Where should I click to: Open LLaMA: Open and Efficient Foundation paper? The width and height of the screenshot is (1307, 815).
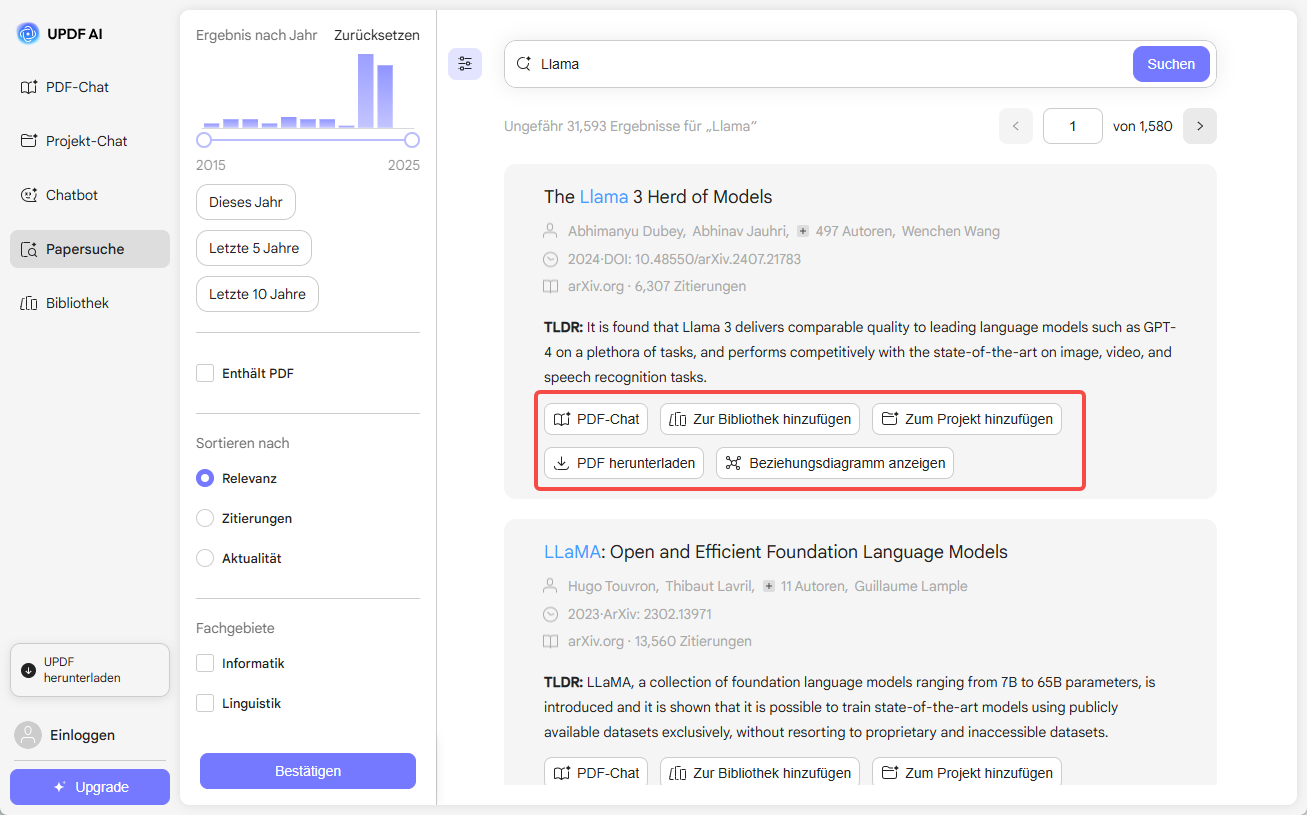776,551
